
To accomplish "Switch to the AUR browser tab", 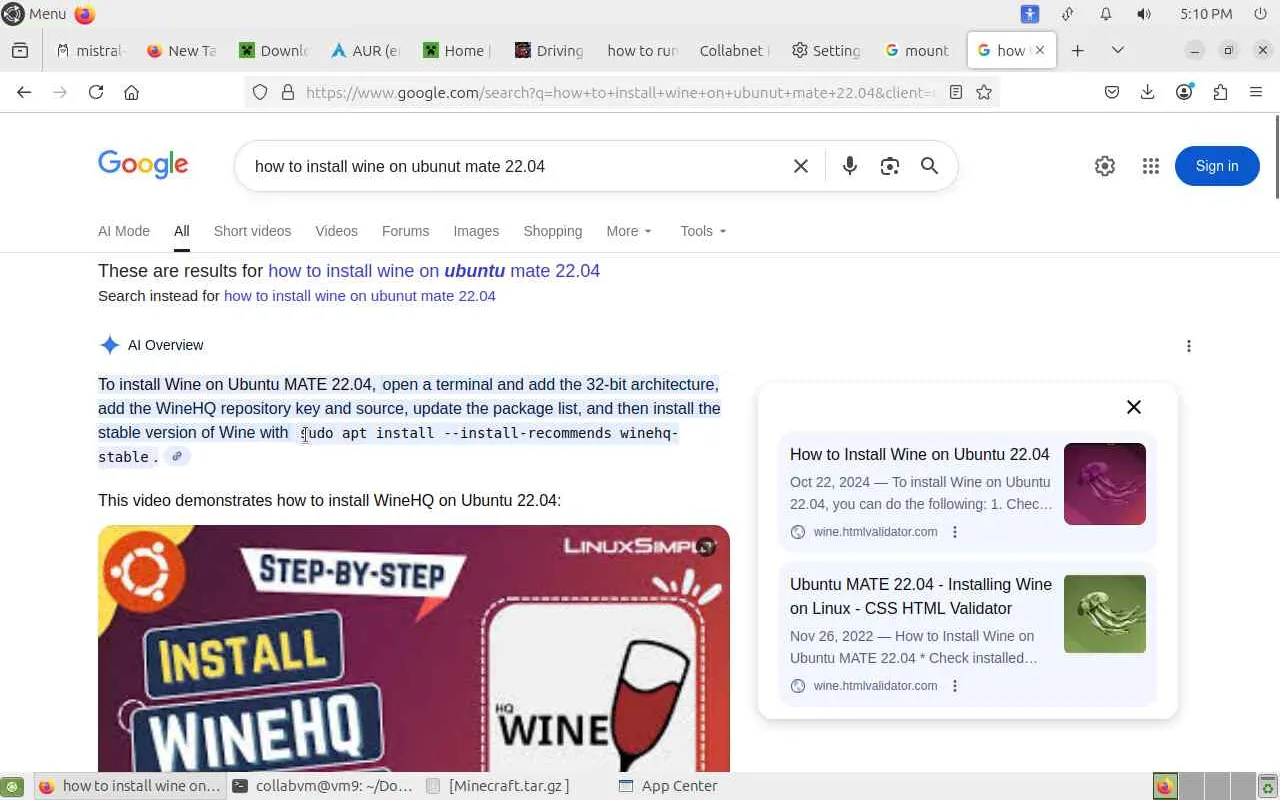I will coord(365,51).
